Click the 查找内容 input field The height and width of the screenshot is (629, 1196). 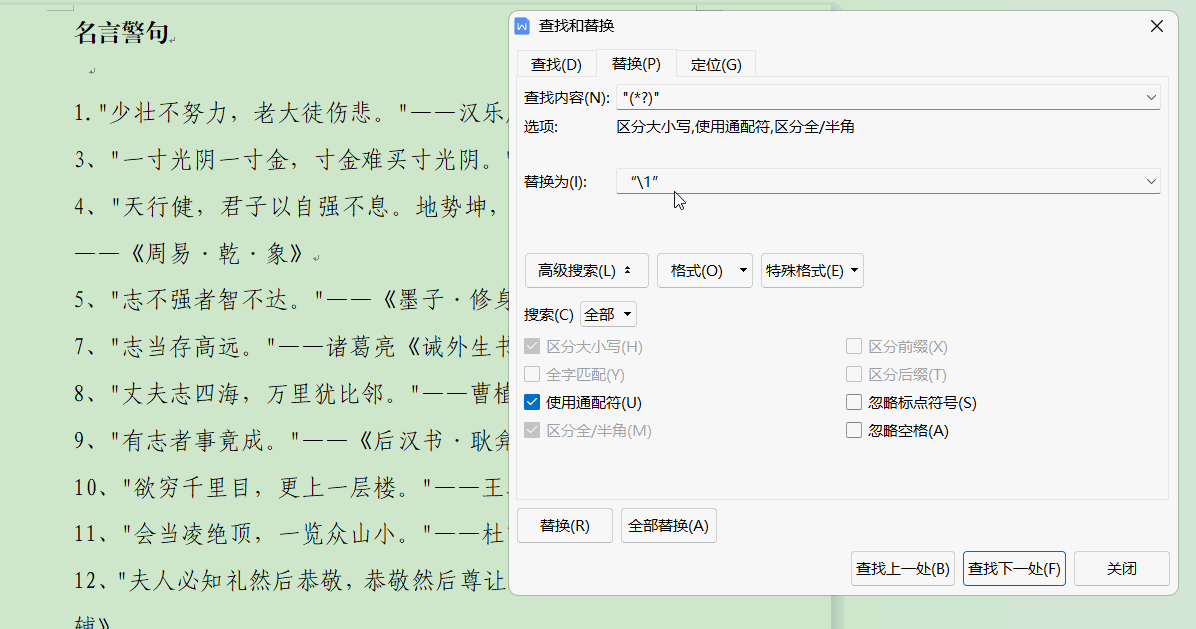tap(880, 97)
